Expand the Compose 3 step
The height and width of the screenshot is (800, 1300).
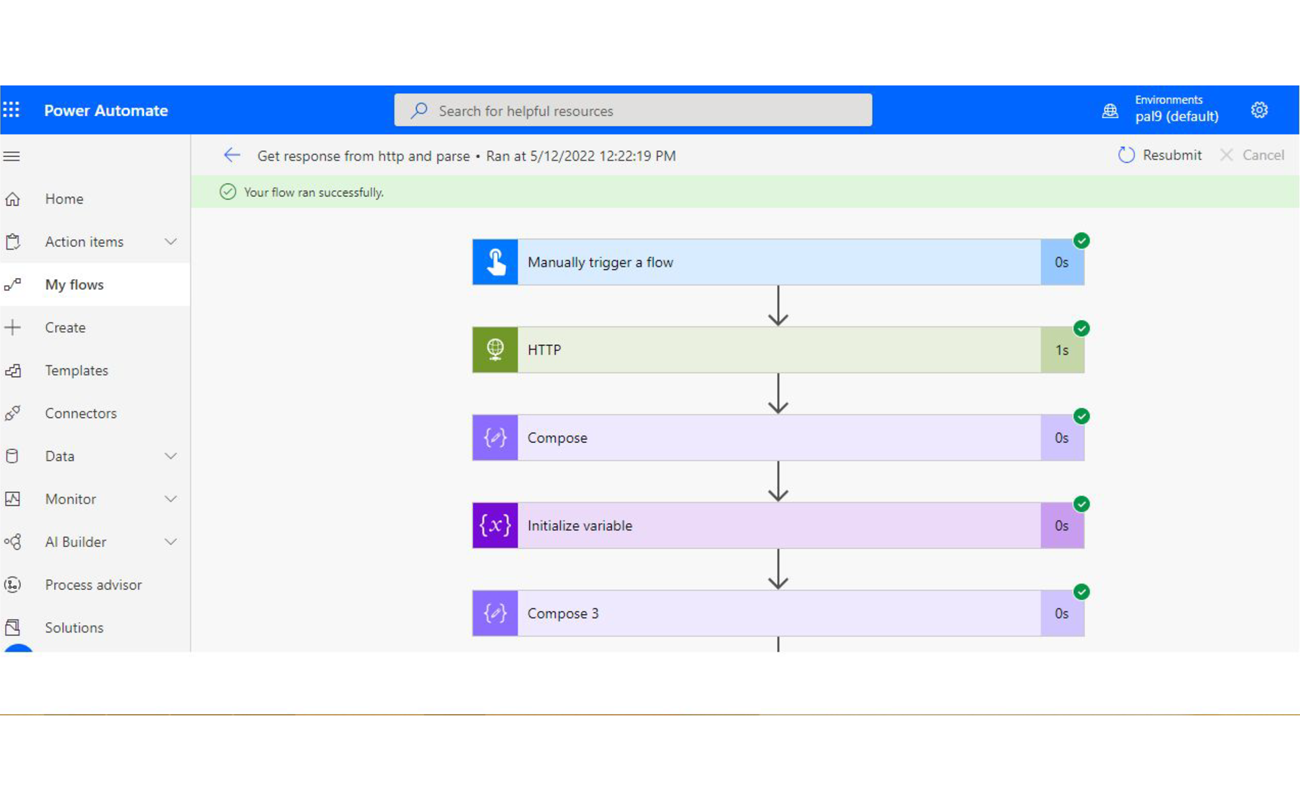tap(778, 614)
